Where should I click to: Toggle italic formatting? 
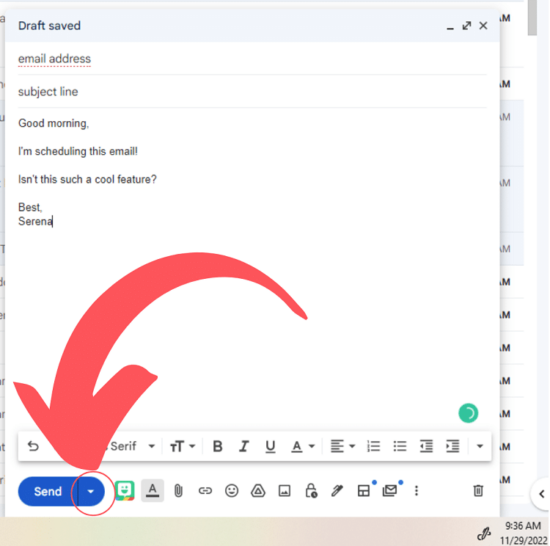pyautogui.click(x=244, y=446)
